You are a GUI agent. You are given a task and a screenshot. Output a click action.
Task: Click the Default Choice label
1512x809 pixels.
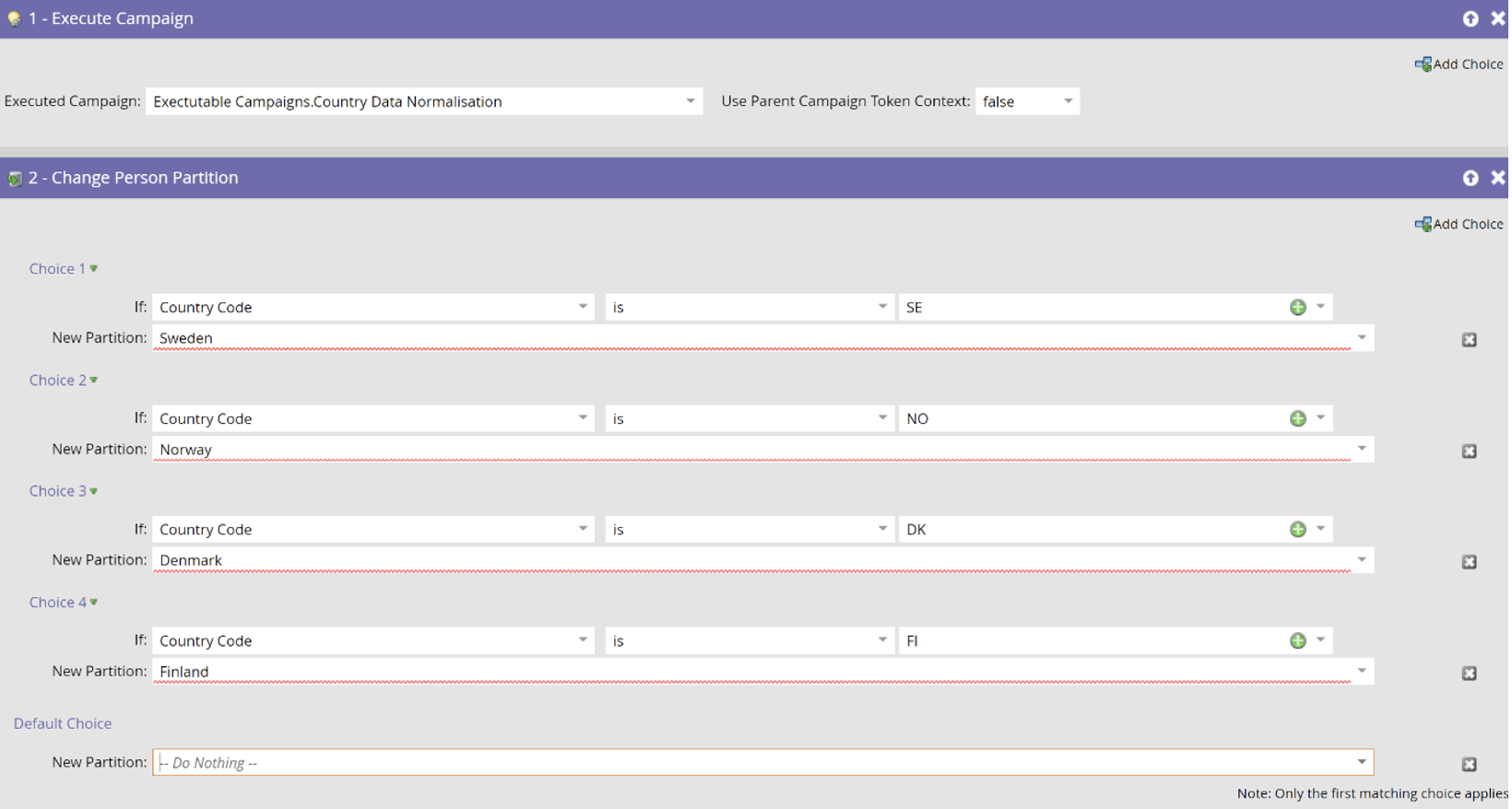click(63, 724)
